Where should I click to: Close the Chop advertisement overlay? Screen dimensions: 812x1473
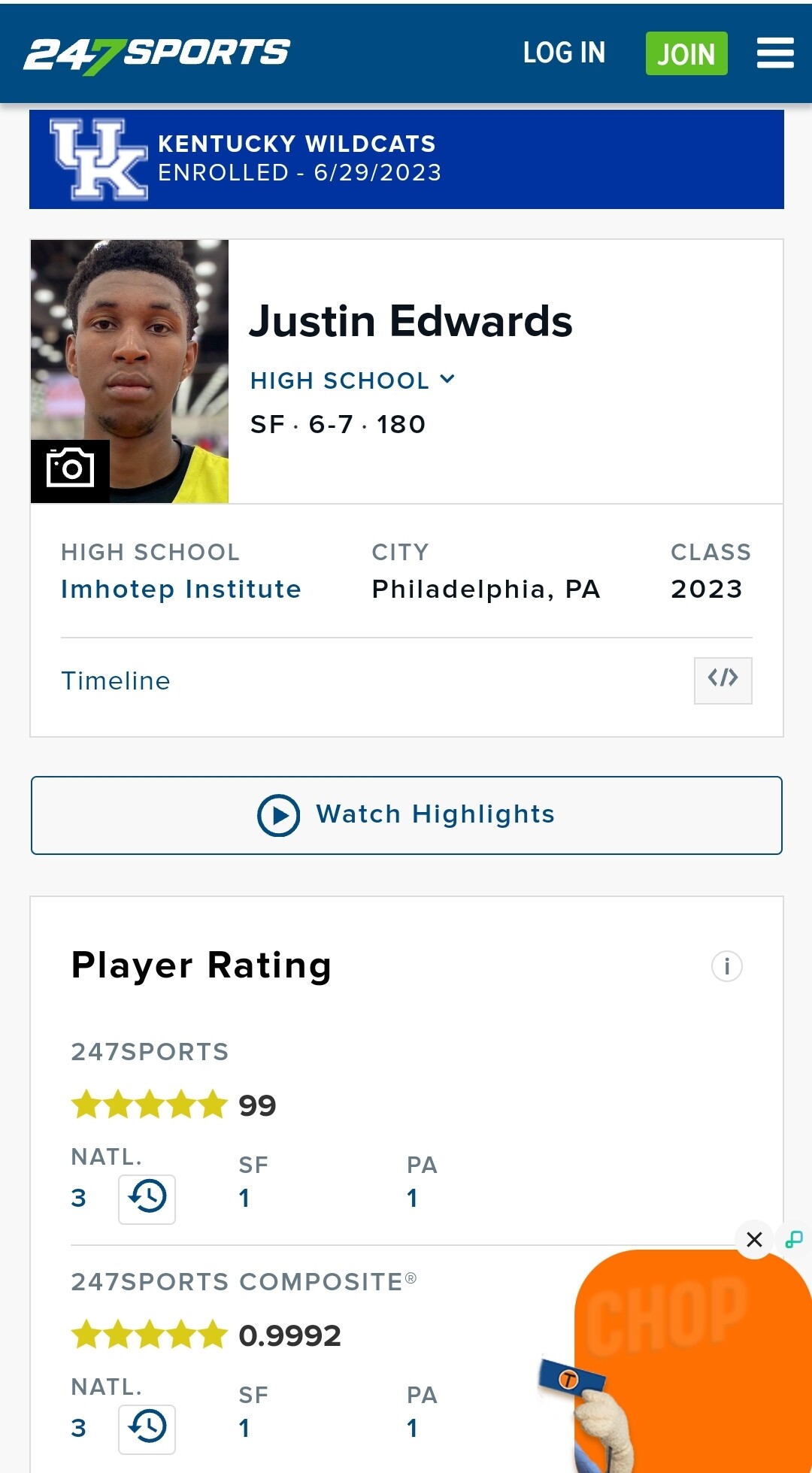[754, 1239]
